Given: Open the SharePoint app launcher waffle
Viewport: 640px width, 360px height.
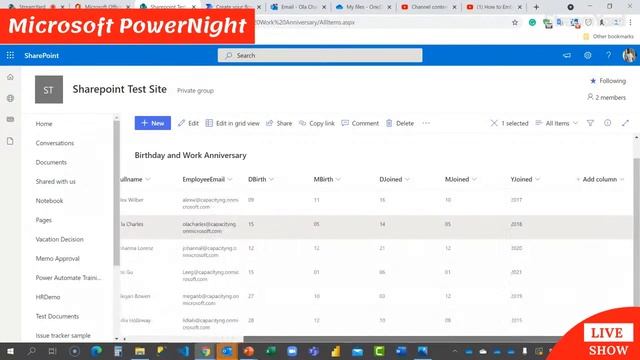Looking at the screenshot, I should (x=10, y=56).
